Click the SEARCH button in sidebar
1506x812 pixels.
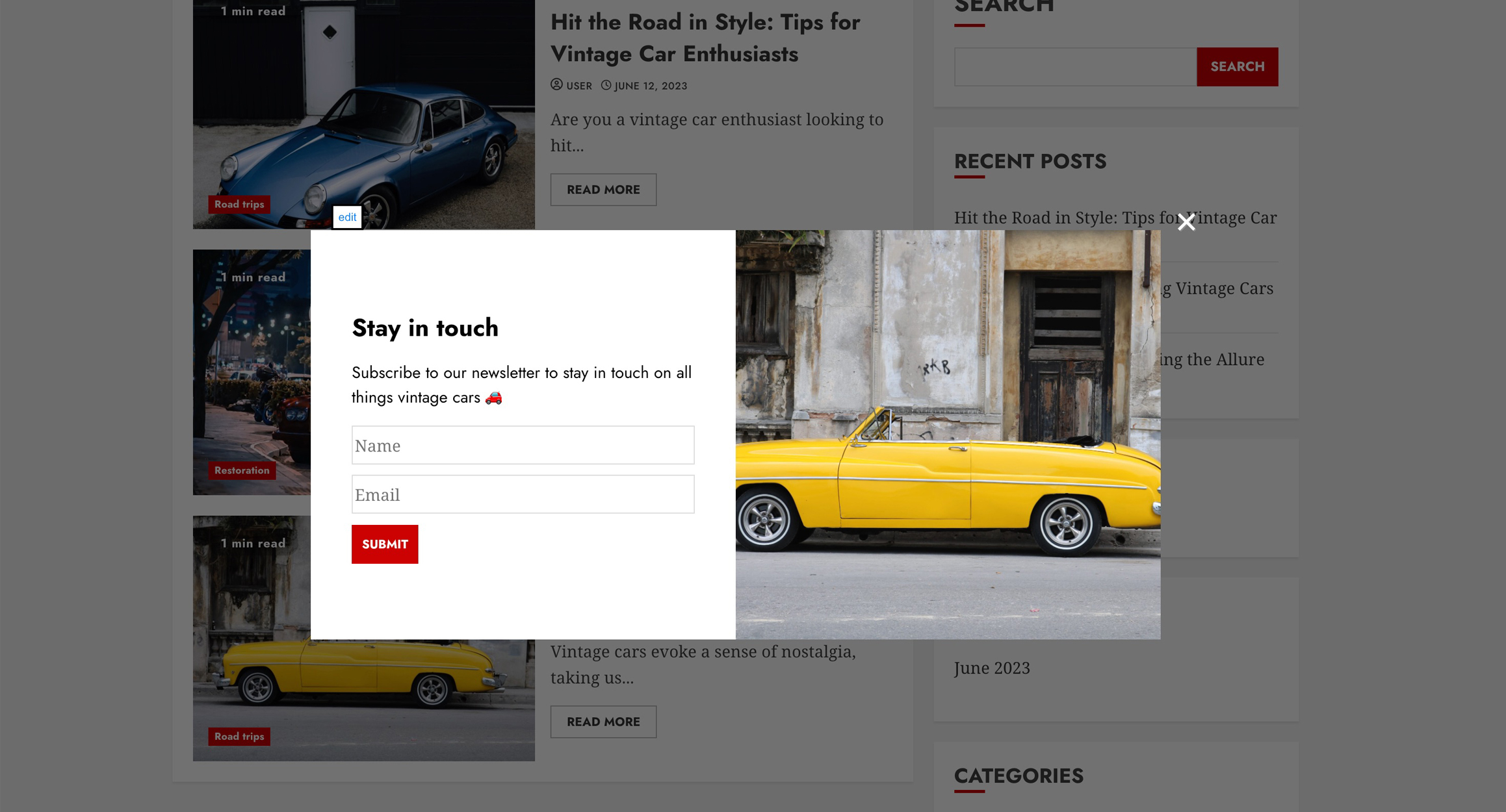pos(1237,66)
